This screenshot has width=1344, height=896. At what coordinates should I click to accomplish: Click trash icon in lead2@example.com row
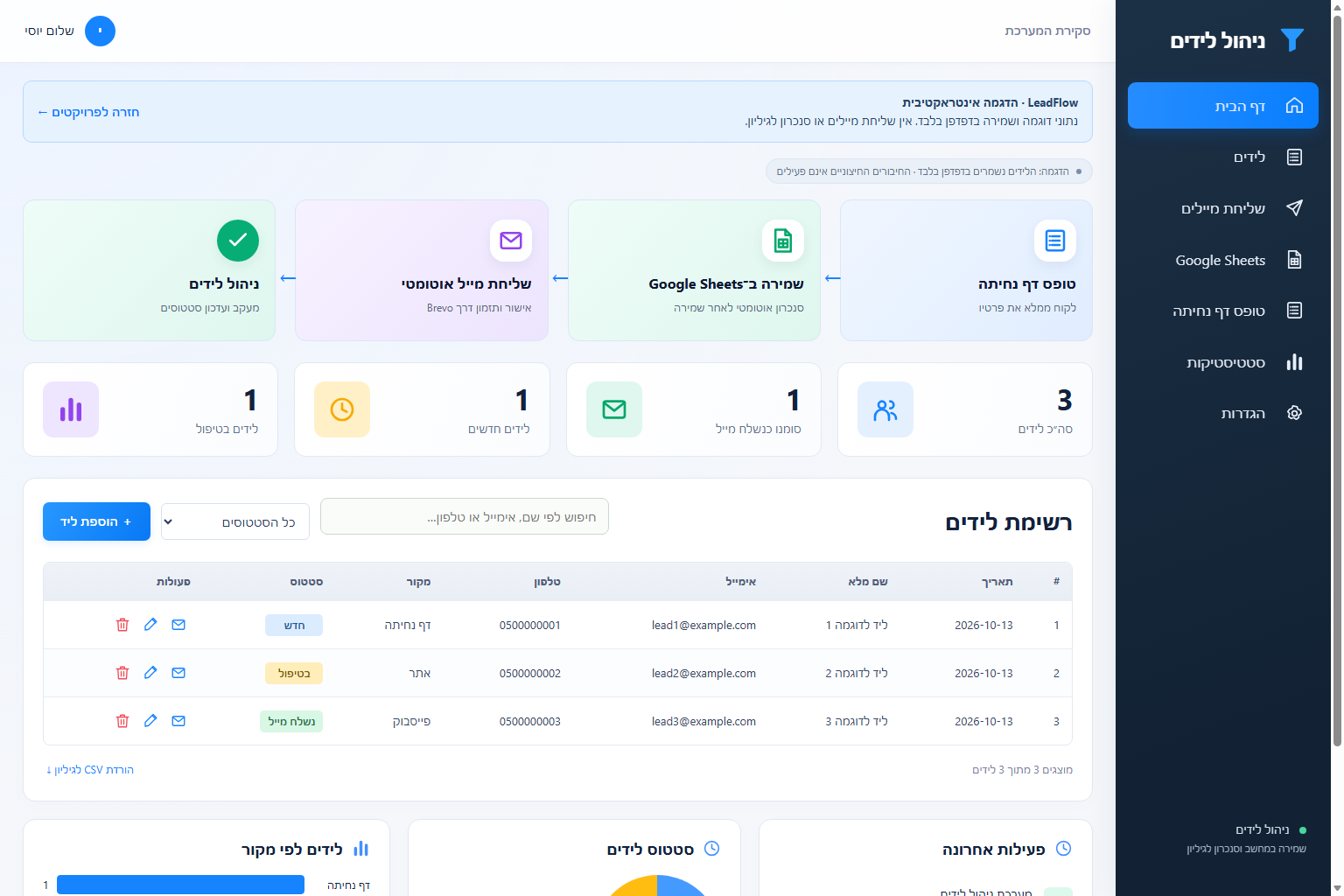coord(122,673)
